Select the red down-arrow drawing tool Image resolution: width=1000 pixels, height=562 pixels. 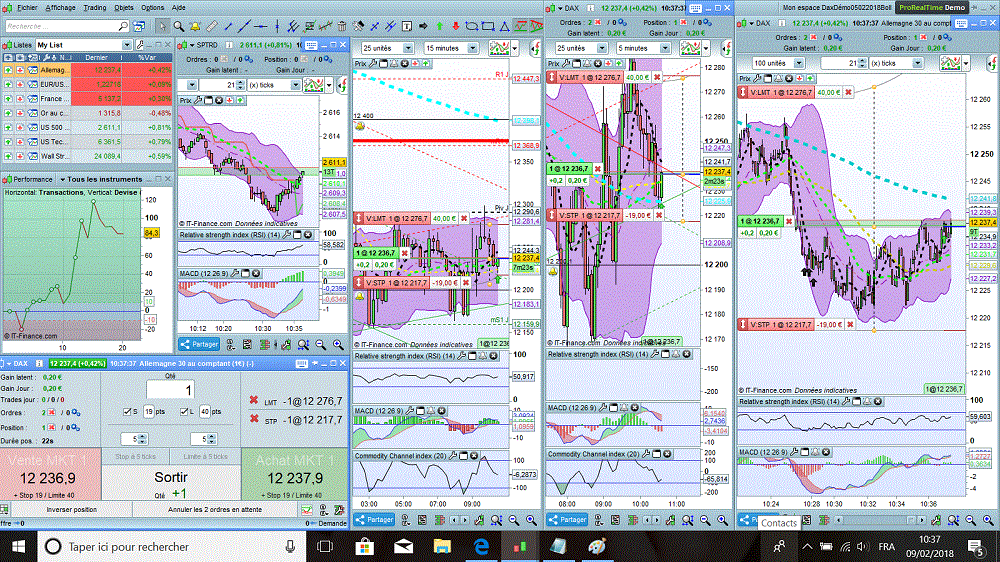tap(455, 26)
